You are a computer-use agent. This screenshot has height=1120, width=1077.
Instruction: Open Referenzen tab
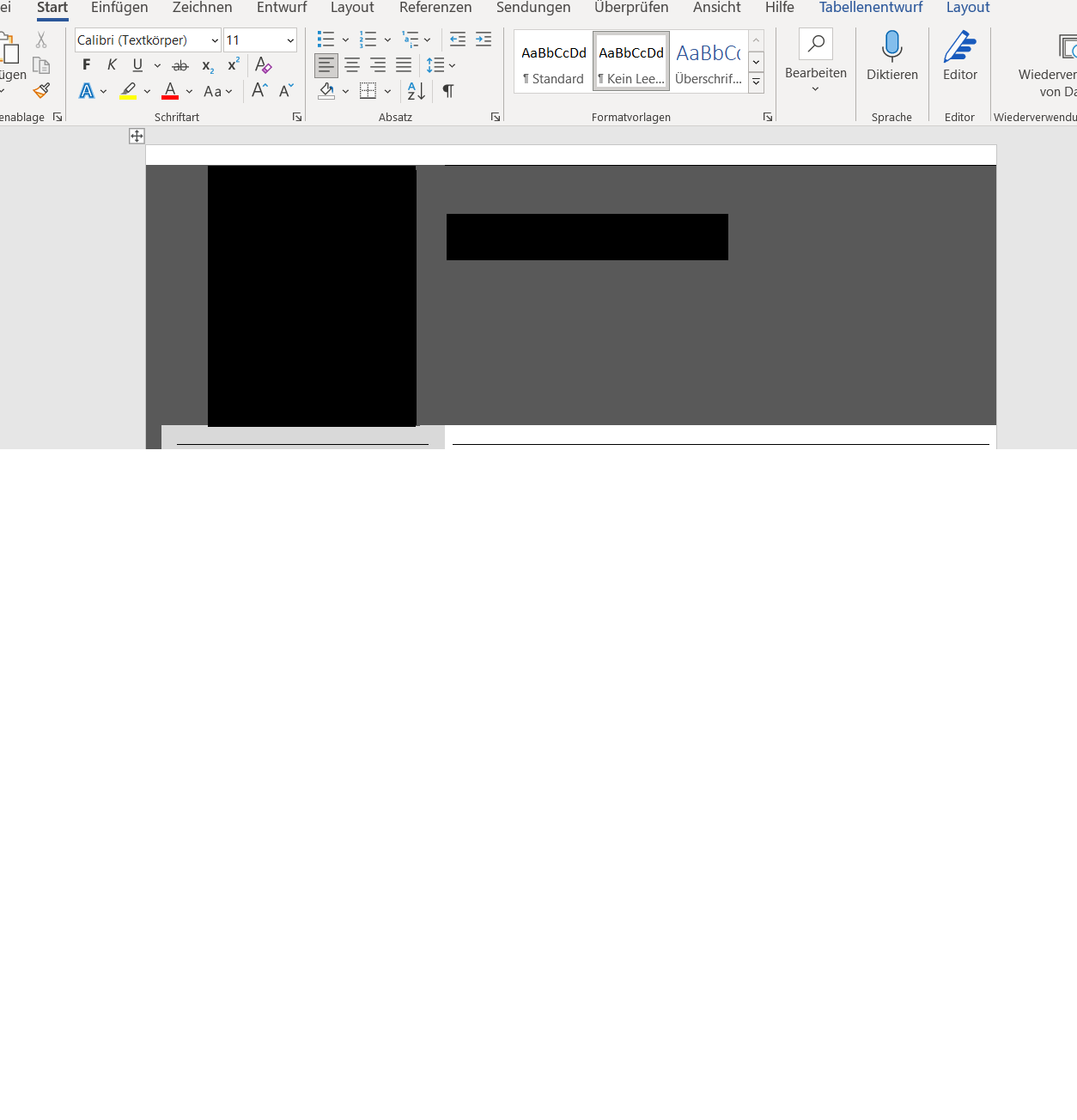pos(435,8)
